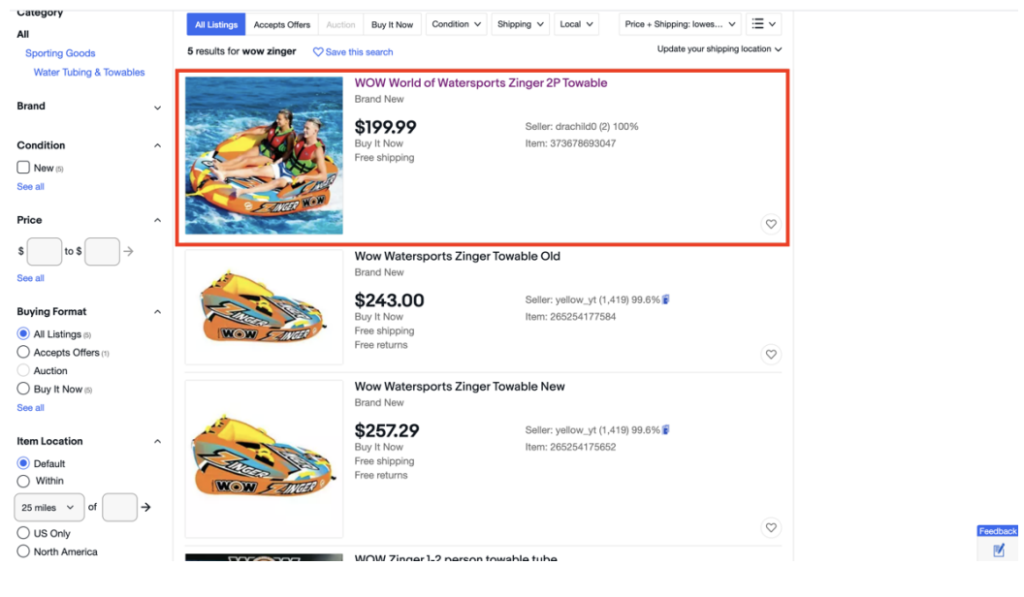The height and width of the screenshot is (597, 1024).
Task: Open the Condition filter dropdown
Action: pos(457,24)
